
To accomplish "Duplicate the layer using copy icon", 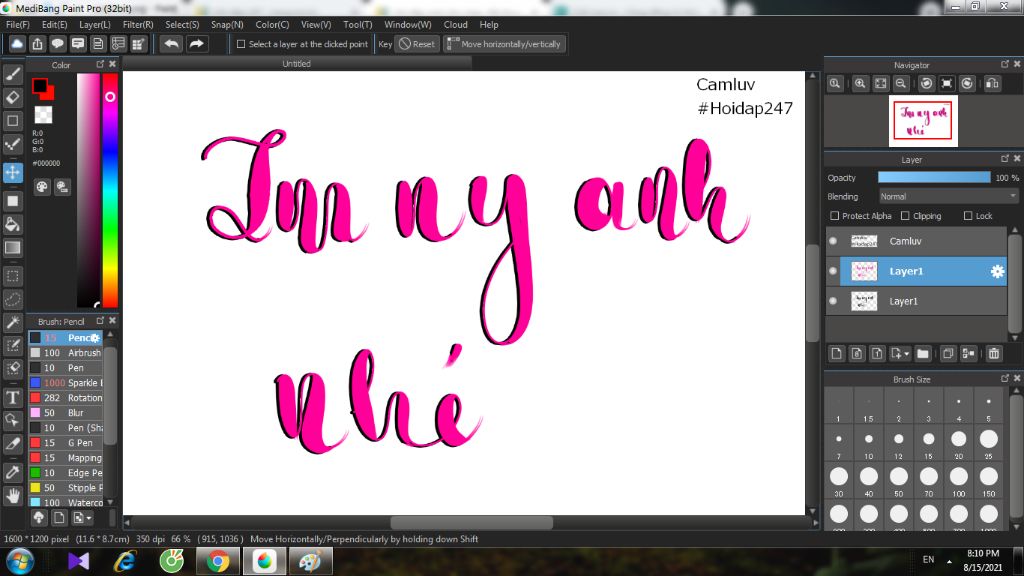I will 948,353.
